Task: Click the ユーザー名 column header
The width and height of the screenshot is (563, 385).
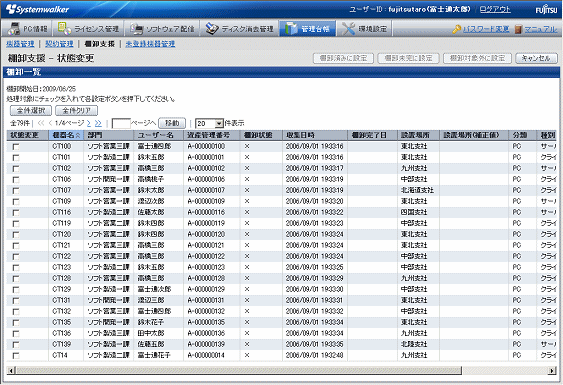Action: point(159,135)
